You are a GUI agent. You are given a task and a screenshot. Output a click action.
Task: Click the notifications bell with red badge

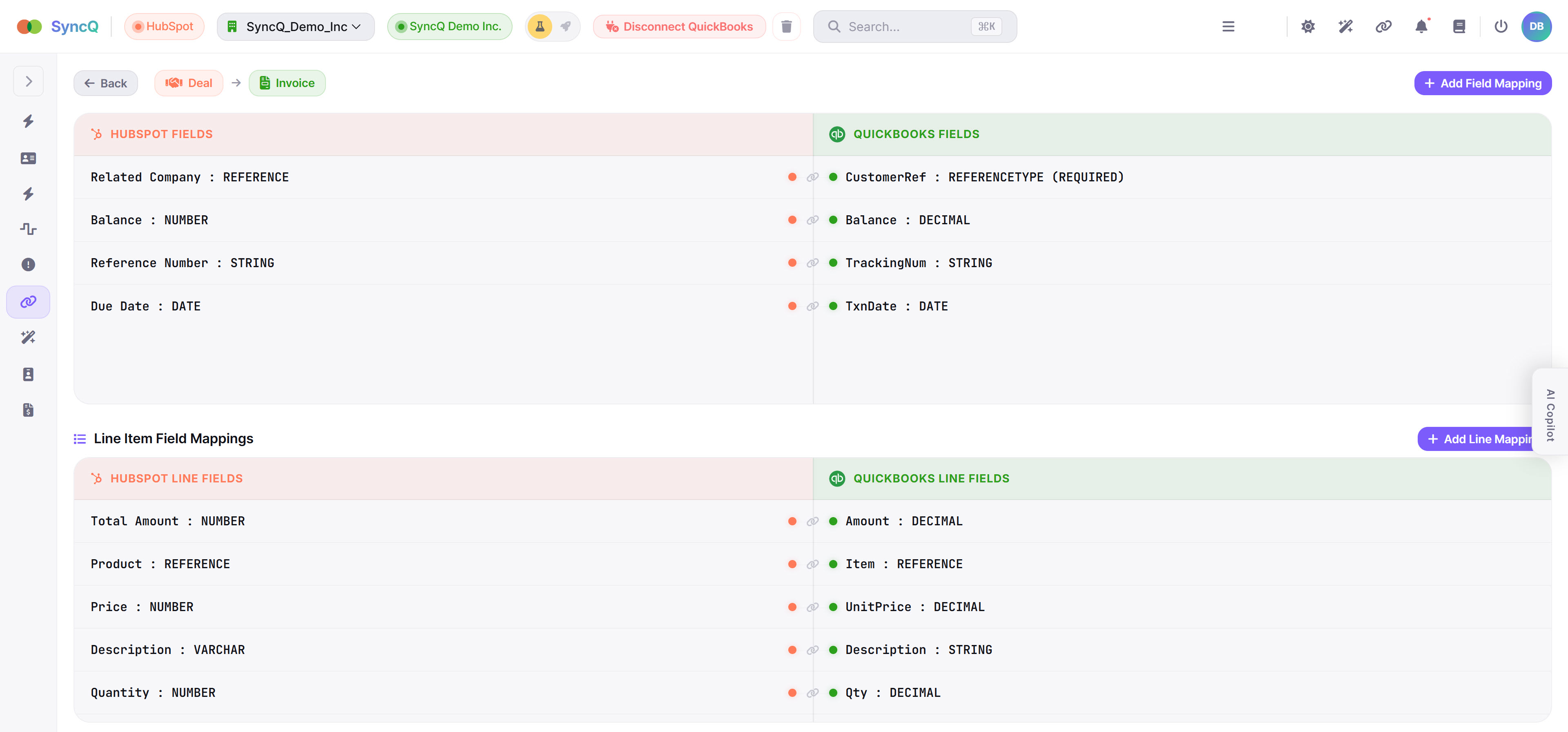[1421, 26]
